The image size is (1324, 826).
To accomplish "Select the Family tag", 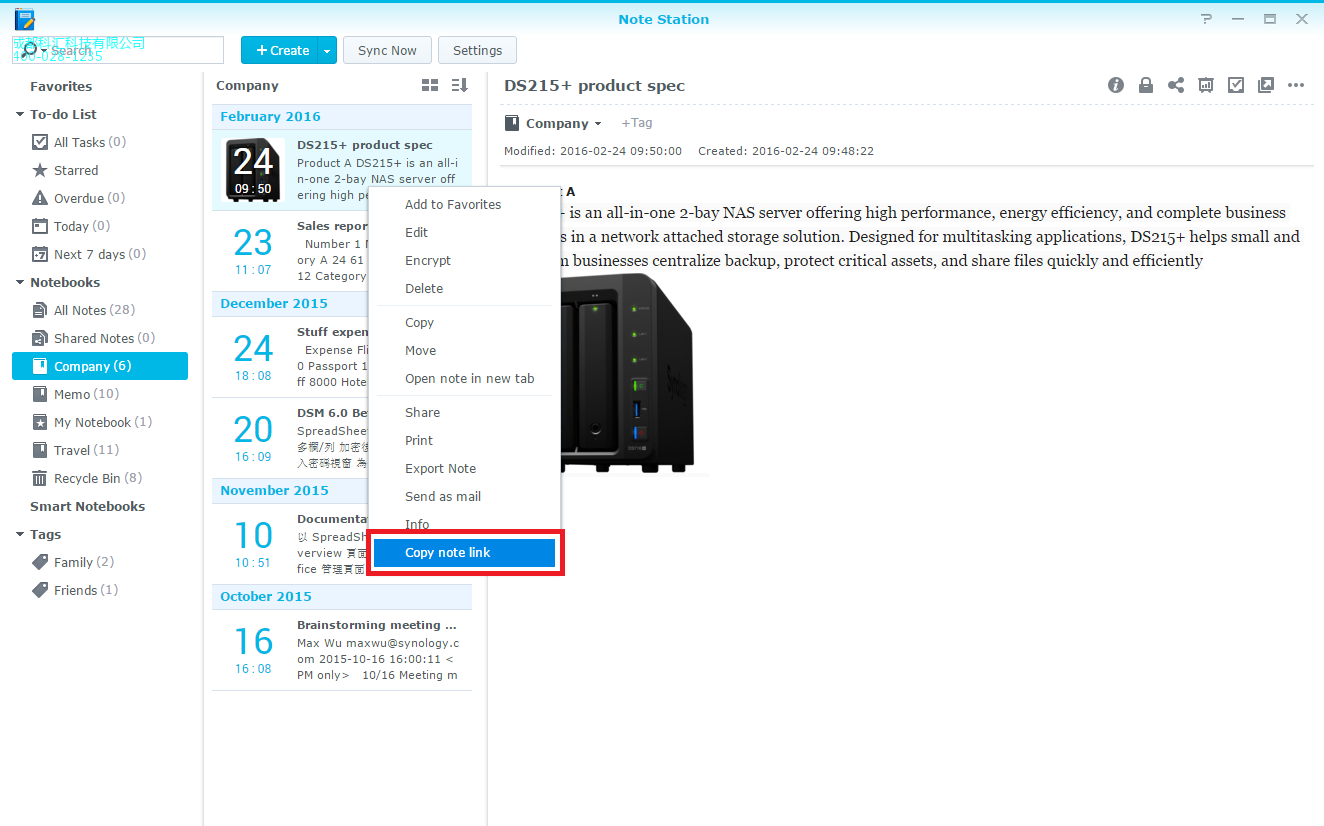I will 100,562.
